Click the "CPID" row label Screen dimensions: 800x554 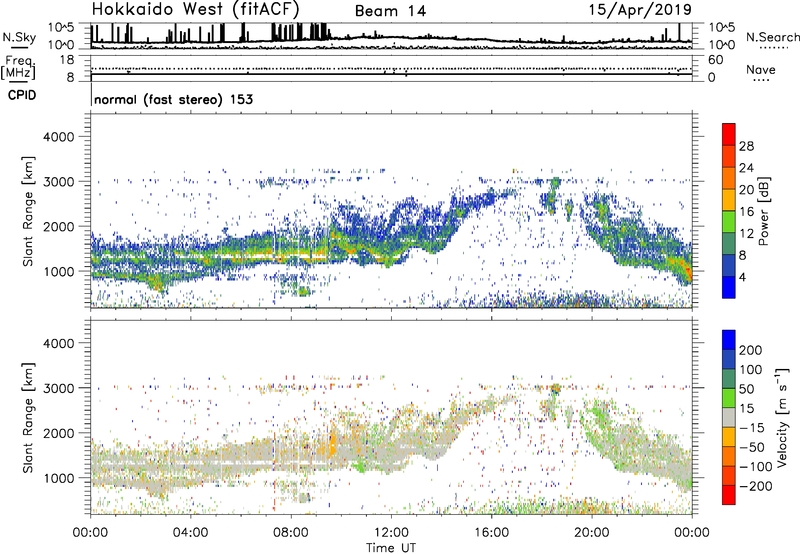pos(22,95)
